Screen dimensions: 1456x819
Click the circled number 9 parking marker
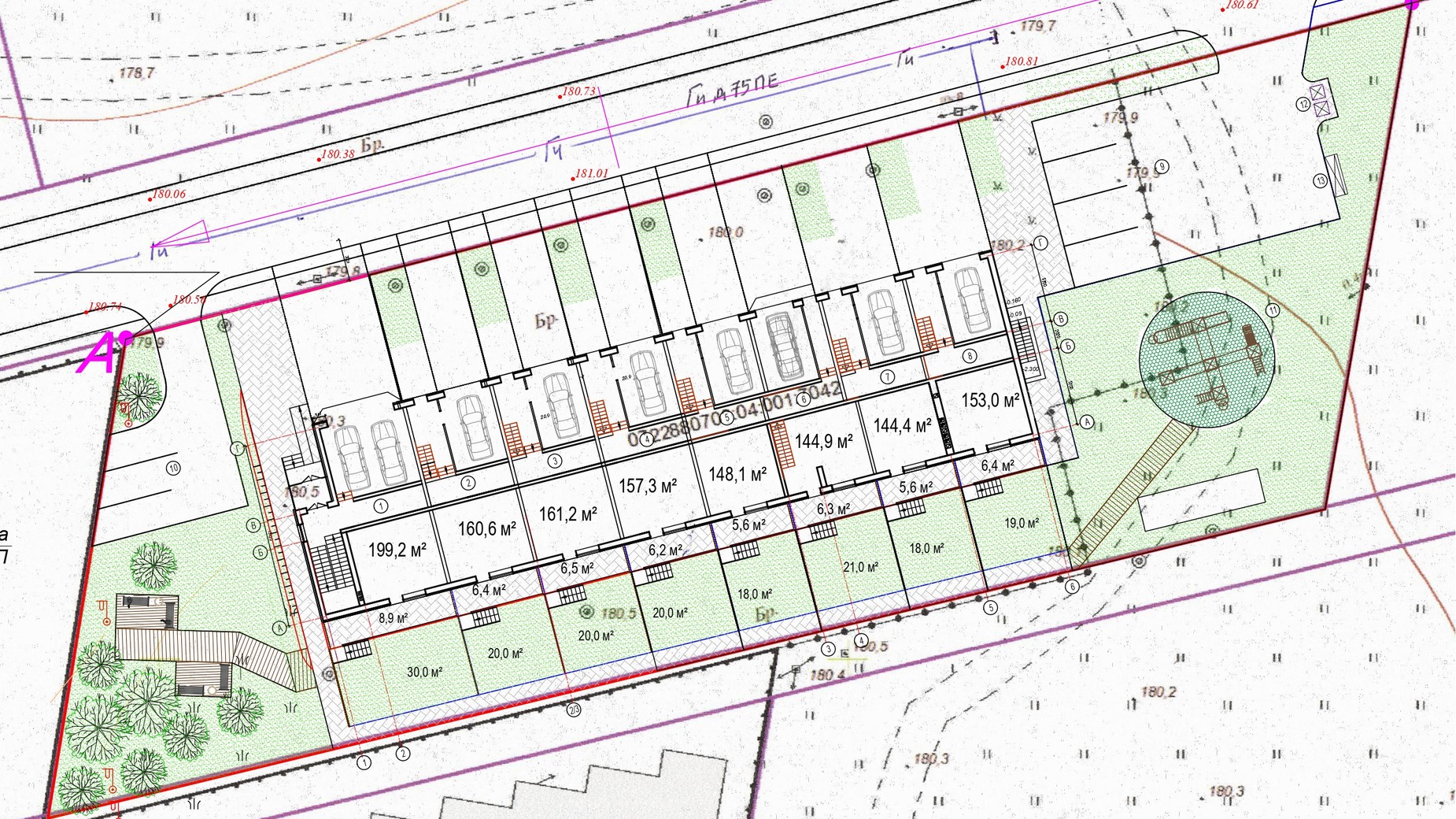pos(1162,167)
